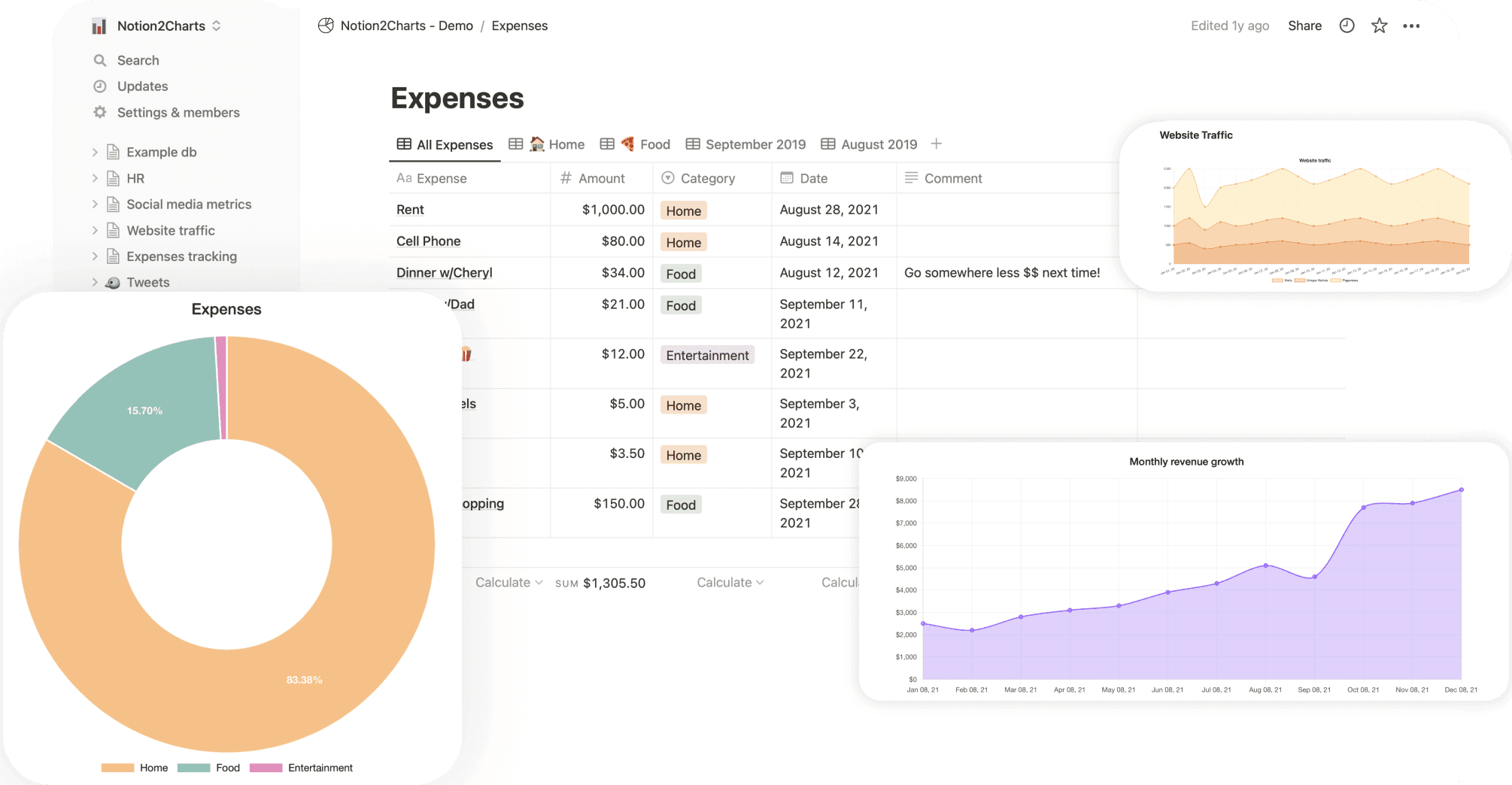Image resolution: width=1512 pixels, height=785 pixels.
Task: Click the Edited 1y ago label
Action: [1230, 26]
